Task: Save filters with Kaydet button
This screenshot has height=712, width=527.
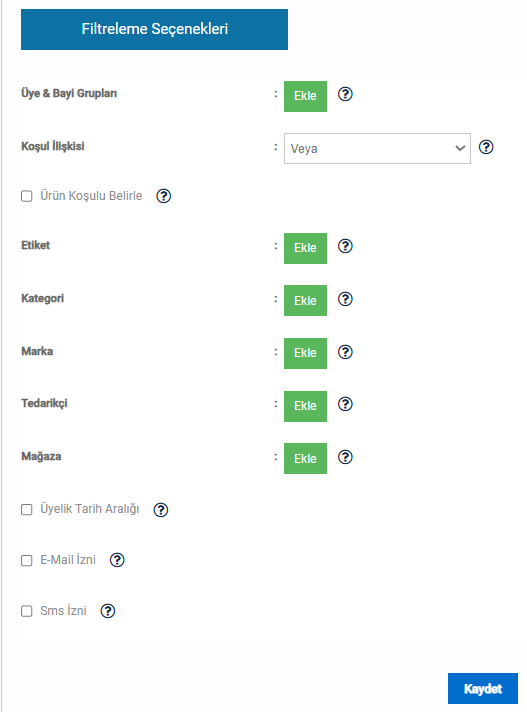Action: click(483, 688)
